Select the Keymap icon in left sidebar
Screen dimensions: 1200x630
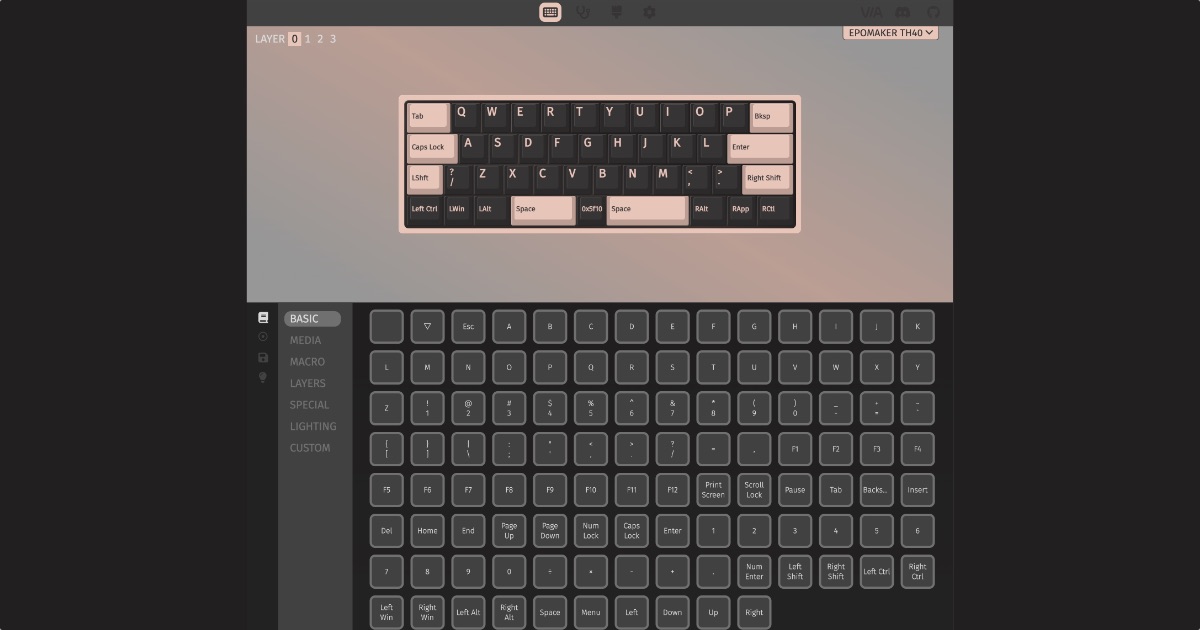click(x=263, y=316)
